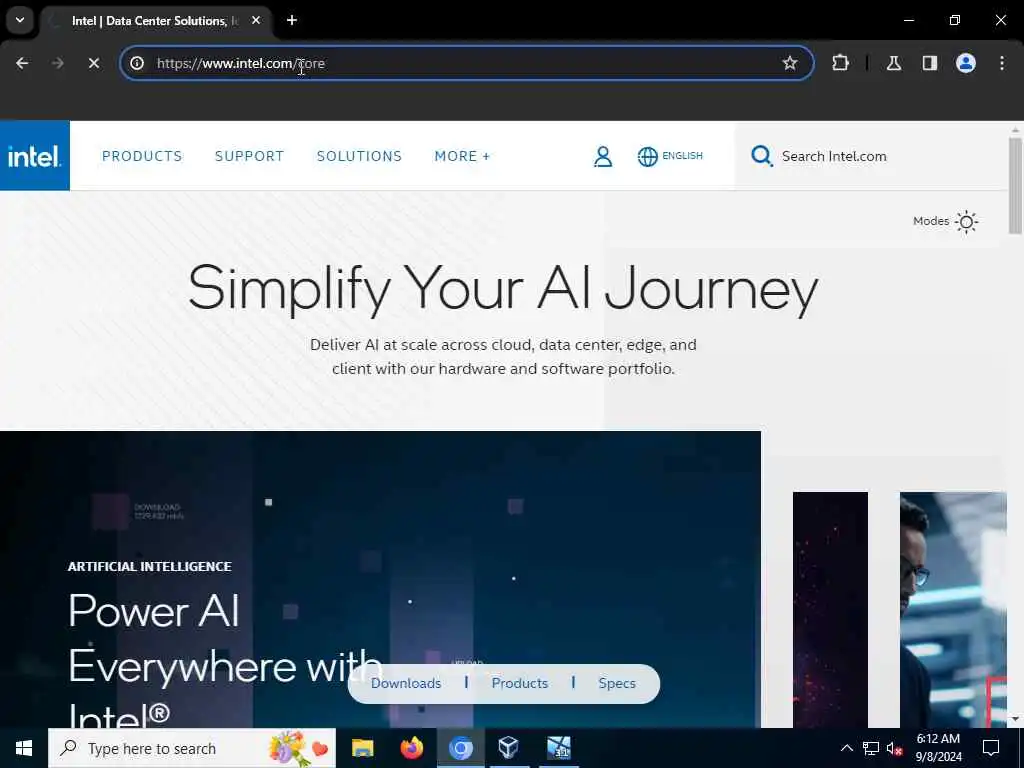Click the network status tray icon
The width and height of the screenshot is (1024, 768).
[x=871, y=748]
